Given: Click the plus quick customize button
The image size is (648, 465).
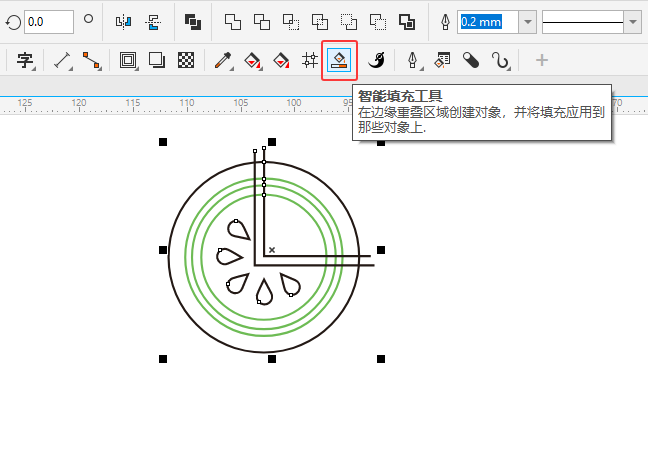Looking at the screenshot, I should tap(542, 60).
